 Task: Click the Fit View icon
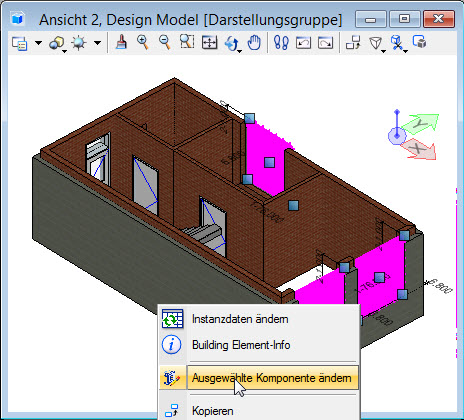coord(209,43)
